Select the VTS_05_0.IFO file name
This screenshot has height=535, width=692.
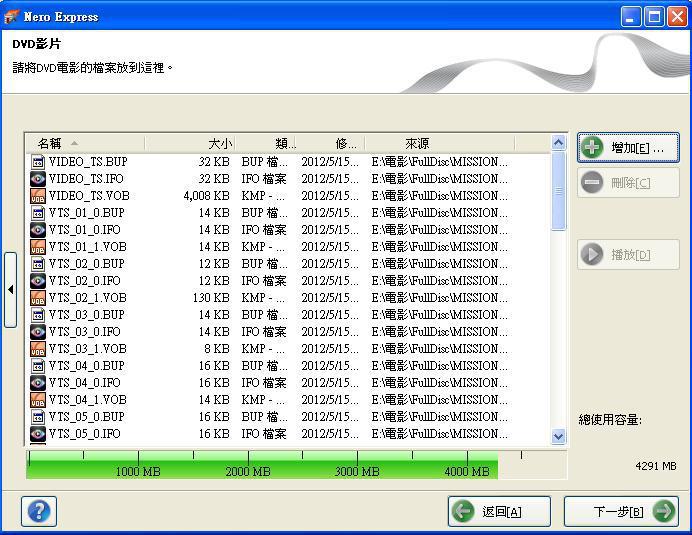coord(85,434)
